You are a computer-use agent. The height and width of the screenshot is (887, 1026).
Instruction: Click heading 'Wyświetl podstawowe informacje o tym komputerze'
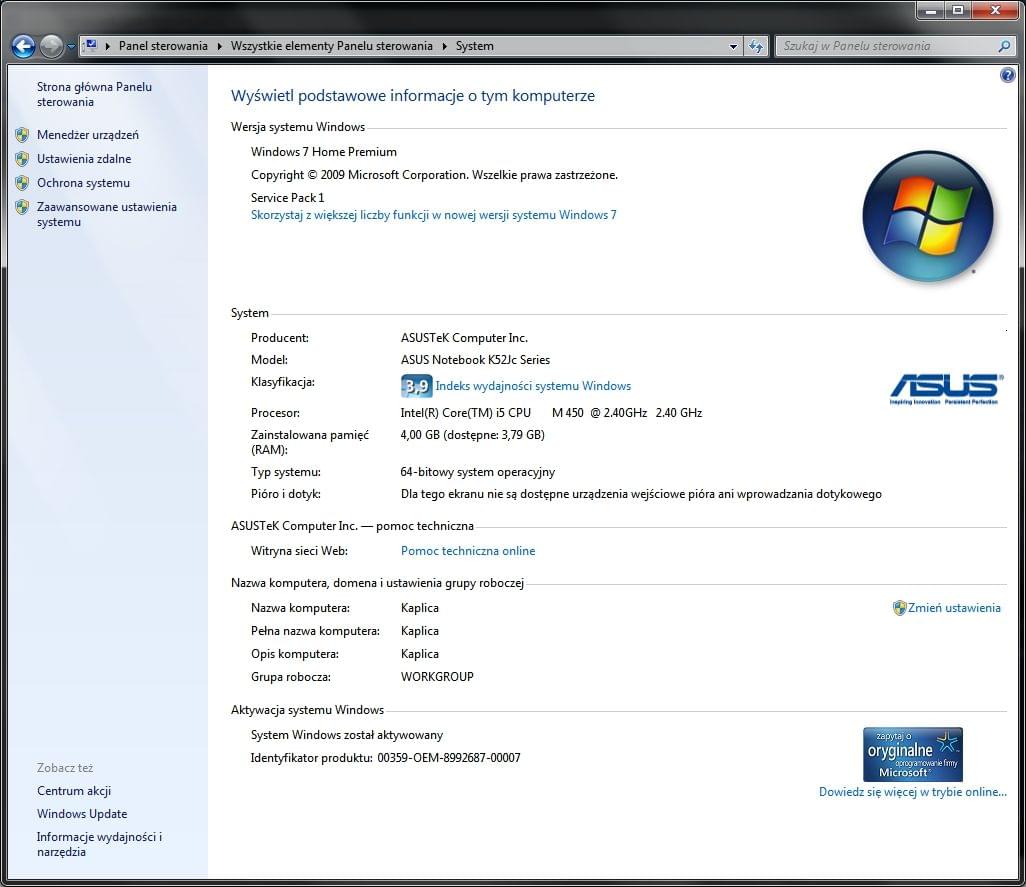pos(413,96)
